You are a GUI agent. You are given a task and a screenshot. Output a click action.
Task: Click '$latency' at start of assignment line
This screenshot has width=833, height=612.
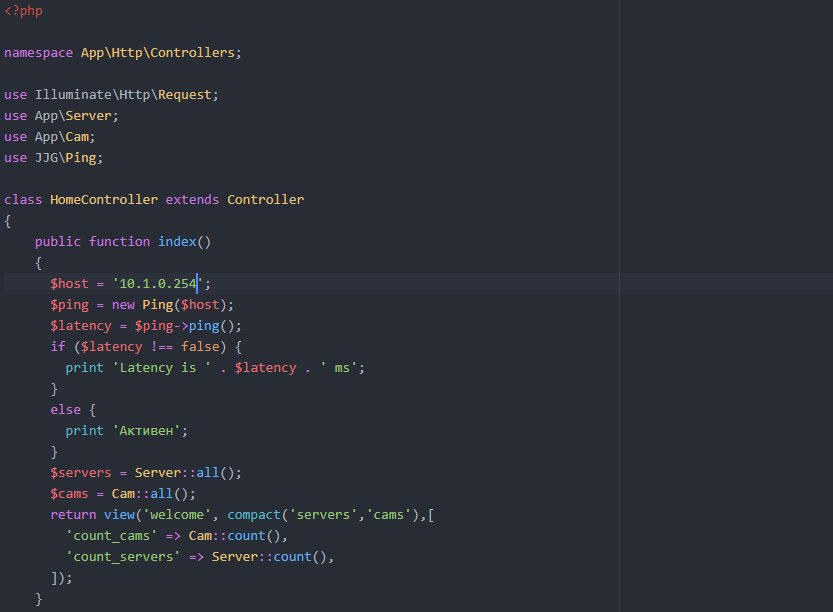pyautogui.click(x=81, y=326)
